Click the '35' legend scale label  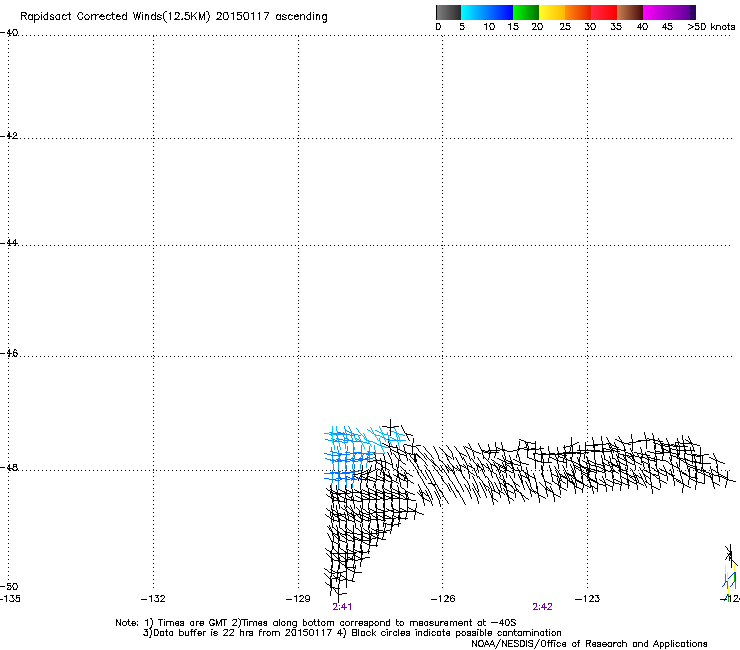[616, 27]
